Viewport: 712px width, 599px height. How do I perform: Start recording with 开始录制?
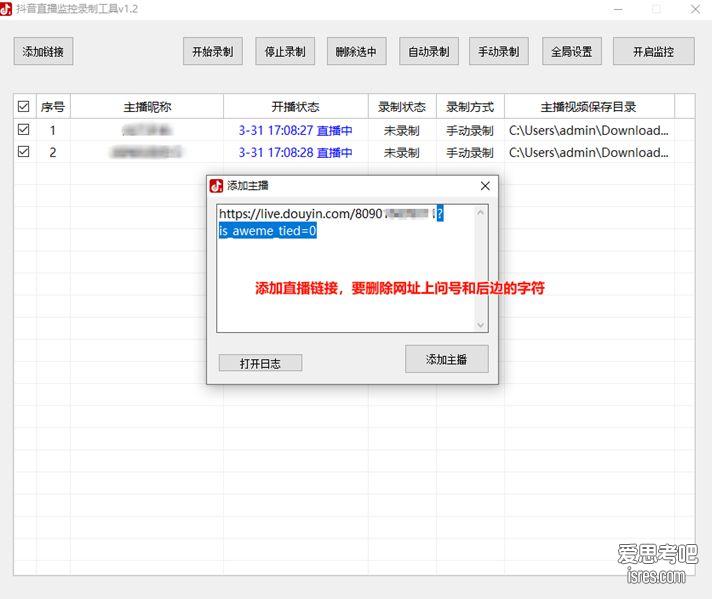[213, 51]
